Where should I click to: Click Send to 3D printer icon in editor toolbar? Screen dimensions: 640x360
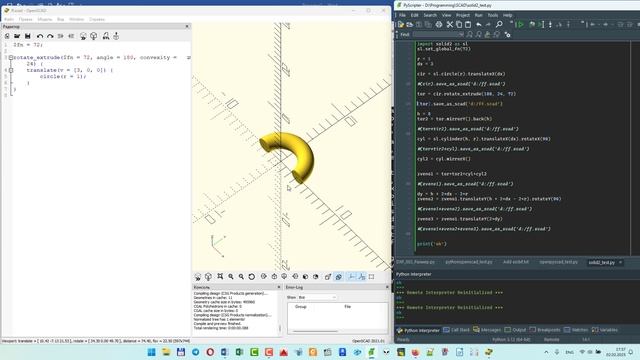tap(116, 36)
